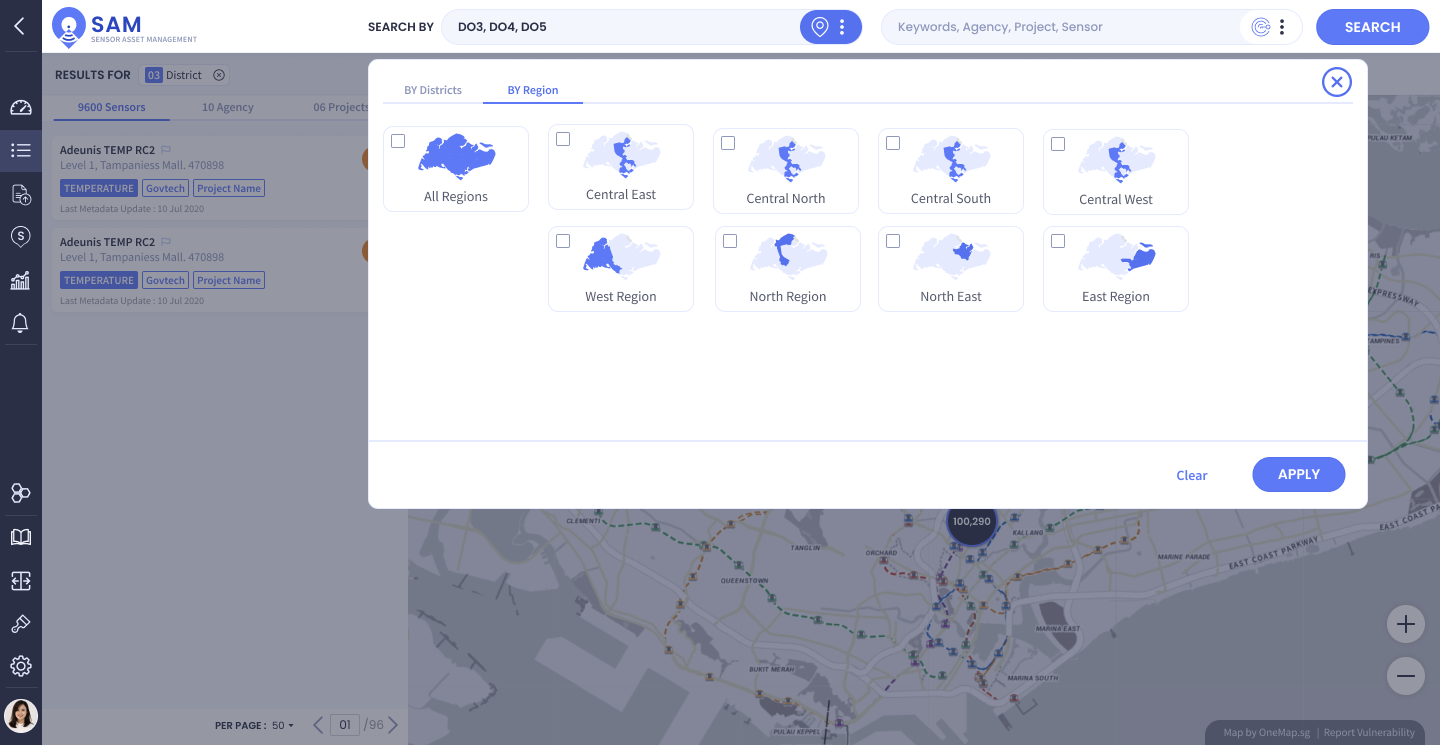Open the book guide icon in the sidebar
This screenshot has width=1440, height=745.
click(x=21, y=537)
